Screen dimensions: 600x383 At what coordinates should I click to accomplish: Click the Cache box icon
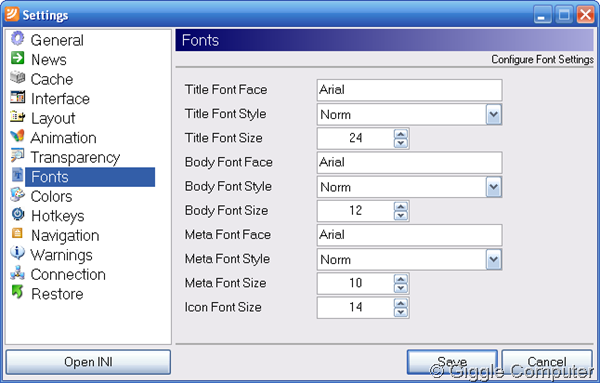18,77
